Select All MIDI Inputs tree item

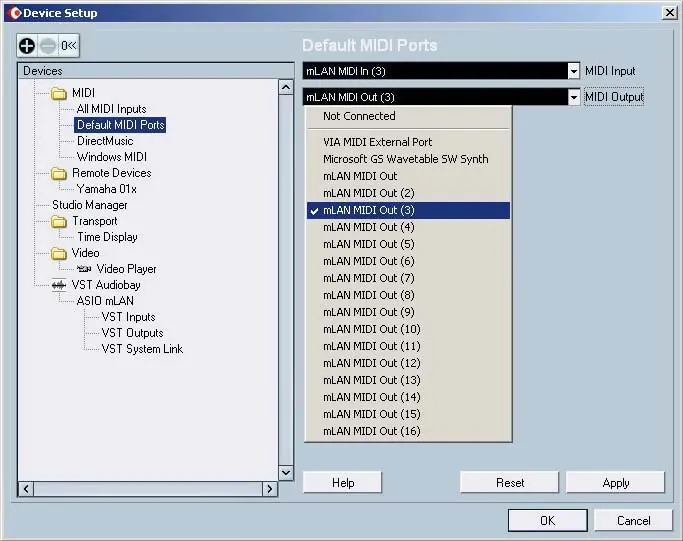coord(112,109)
